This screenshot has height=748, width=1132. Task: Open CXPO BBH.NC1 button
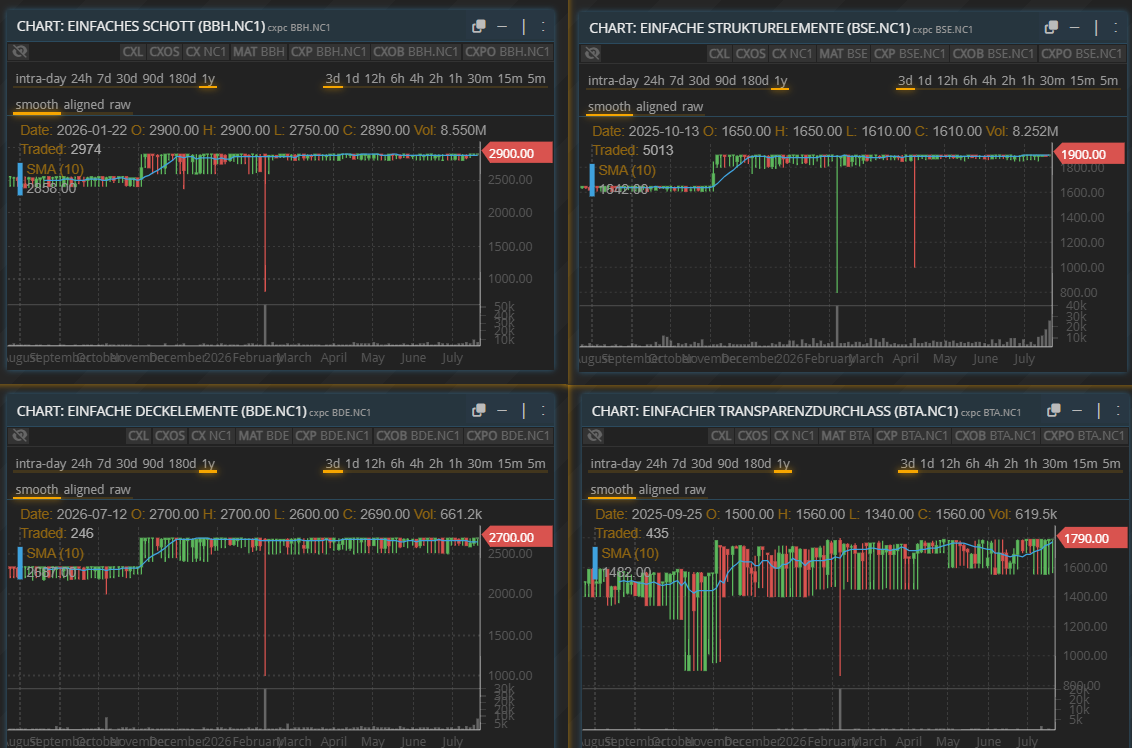[507, 52]
